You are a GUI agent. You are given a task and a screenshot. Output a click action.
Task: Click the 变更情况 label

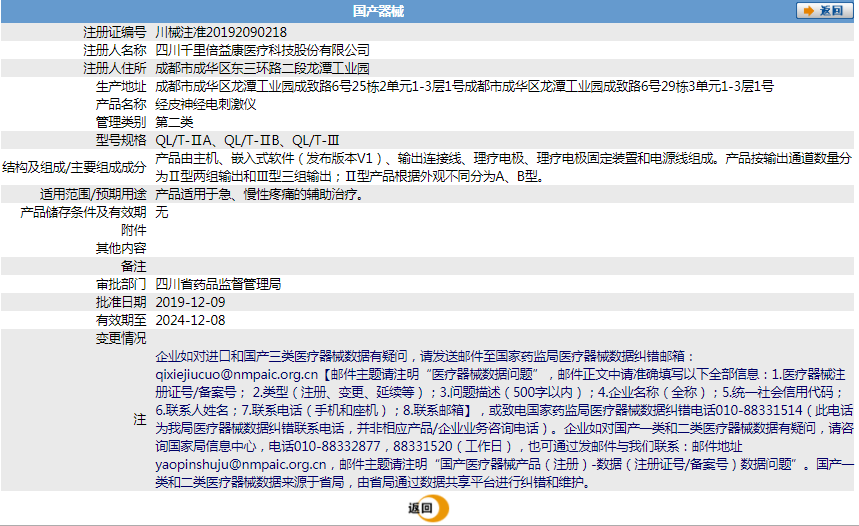click(121, 339)
